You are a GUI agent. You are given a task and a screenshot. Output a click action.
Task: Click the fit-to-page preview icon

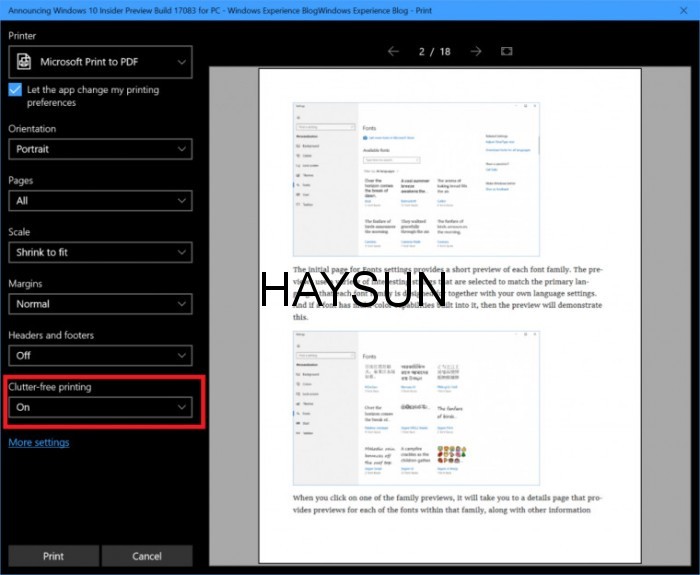pyautogui.click(x=506, y=51)
